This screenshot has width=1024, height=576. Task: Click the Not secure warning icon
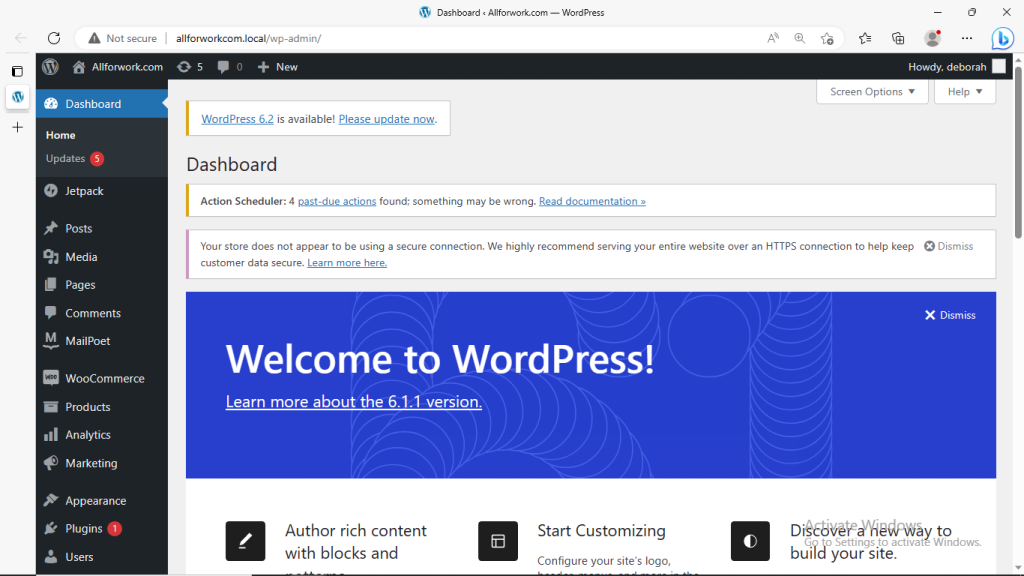[95, 38]
